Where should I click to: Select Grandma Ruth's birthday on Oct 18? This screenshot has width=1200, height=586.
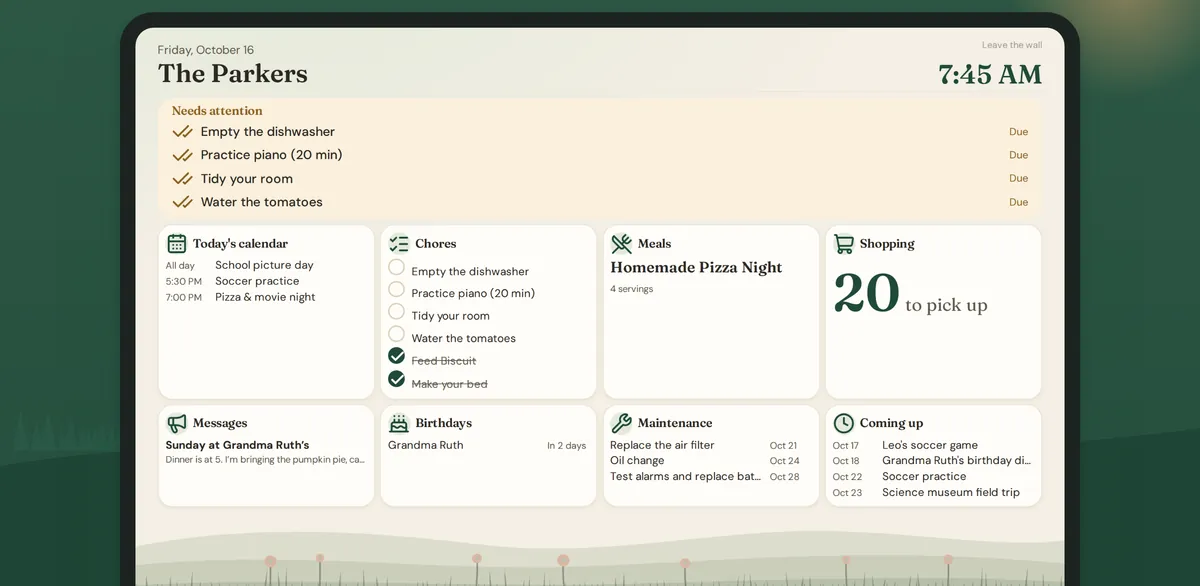pos(932,461)
